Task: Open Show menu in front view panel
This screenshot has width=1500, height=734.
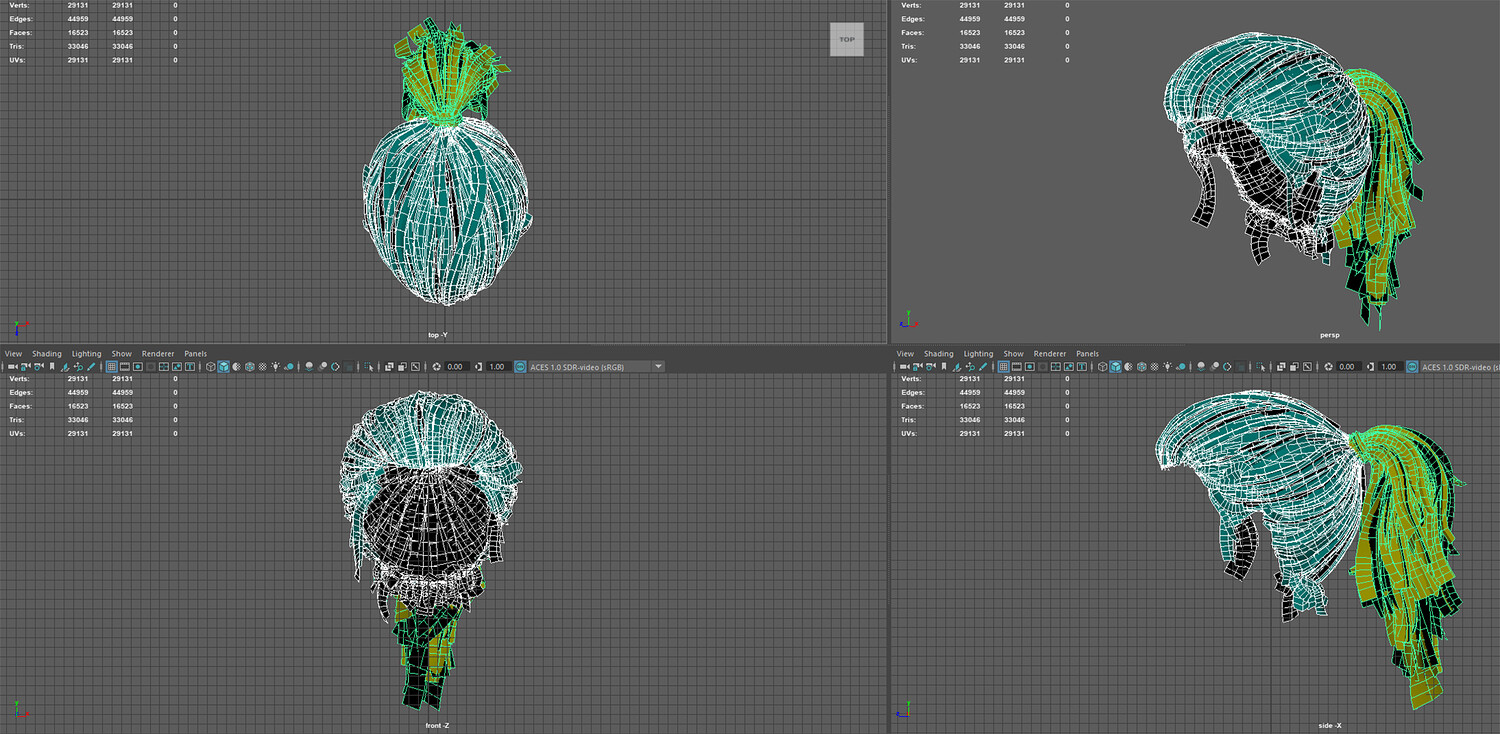Action: (x=121, y=354)
